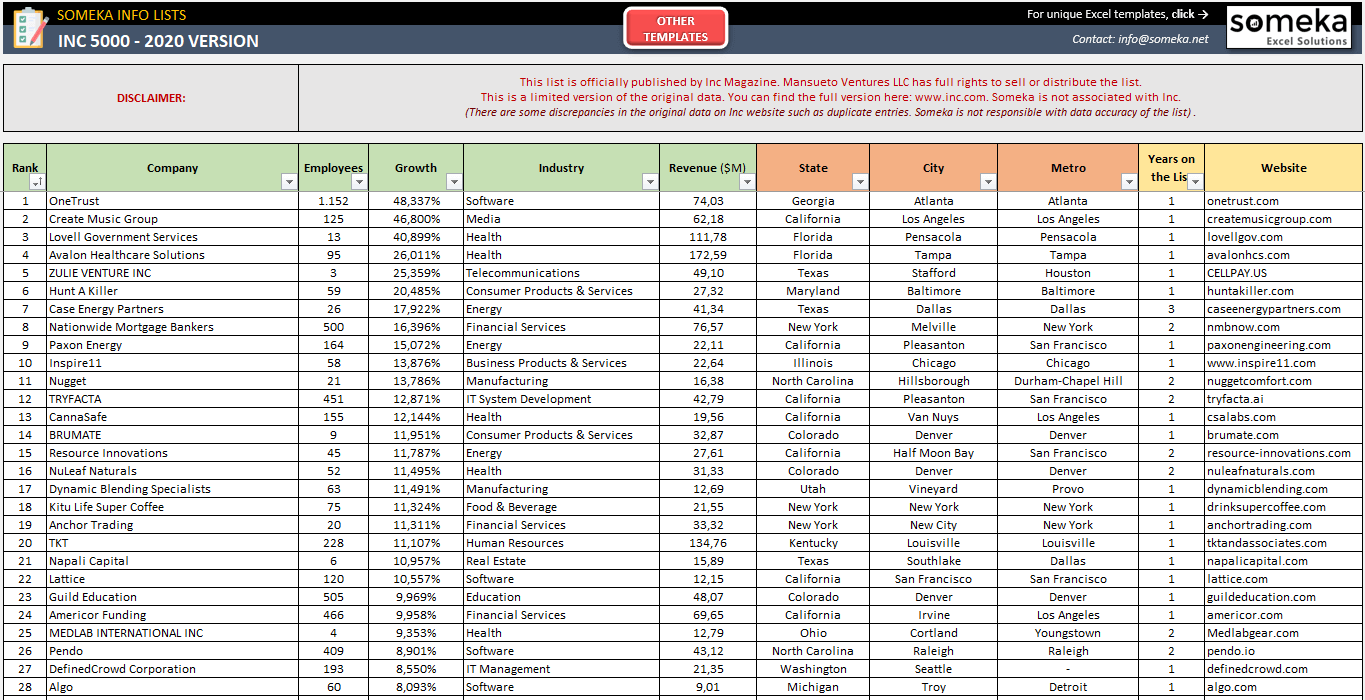Open the Metro column filter dropdown

1129,182
